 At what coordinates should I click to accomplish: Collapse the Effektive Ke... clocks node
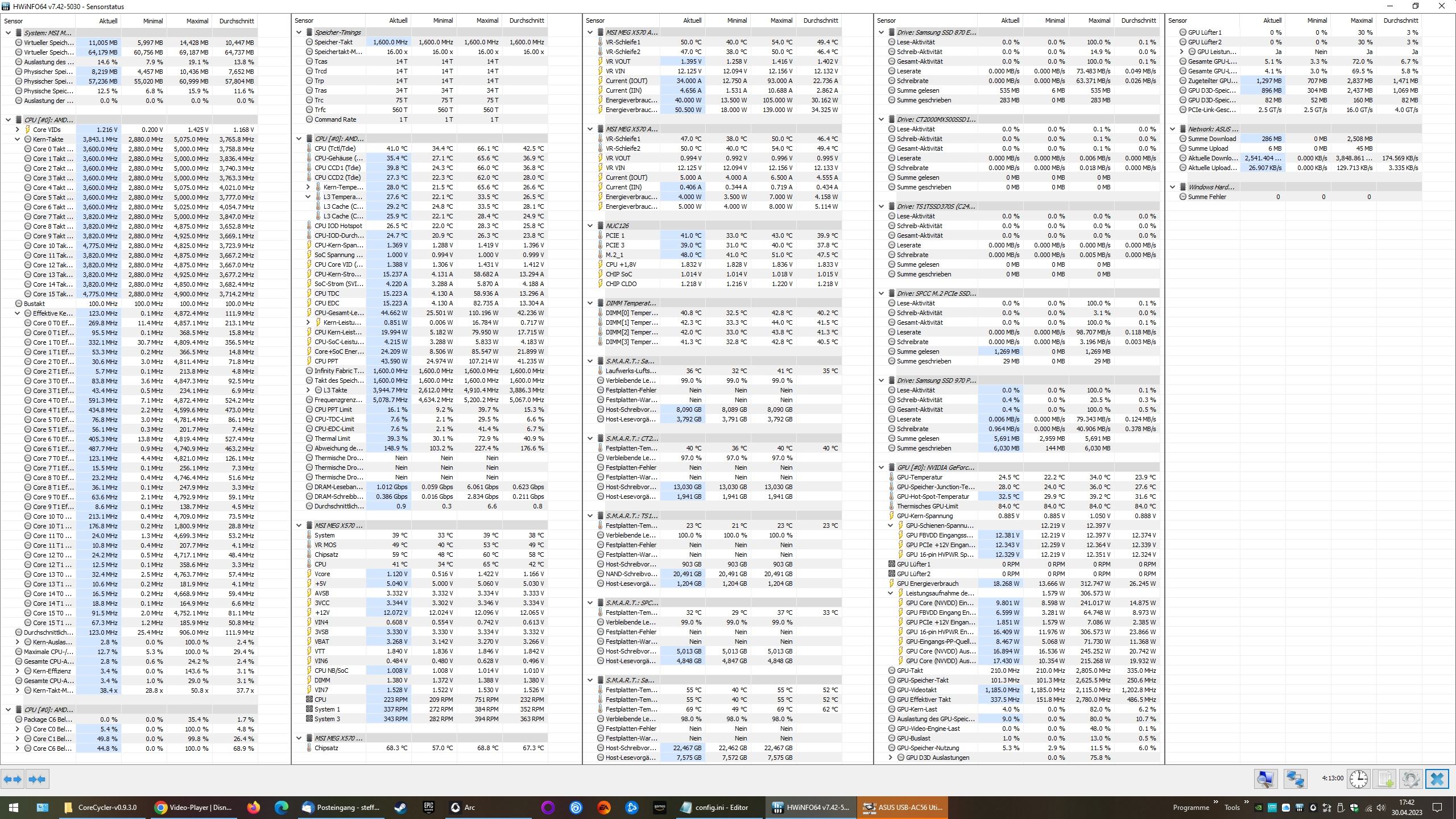point(18,313)
